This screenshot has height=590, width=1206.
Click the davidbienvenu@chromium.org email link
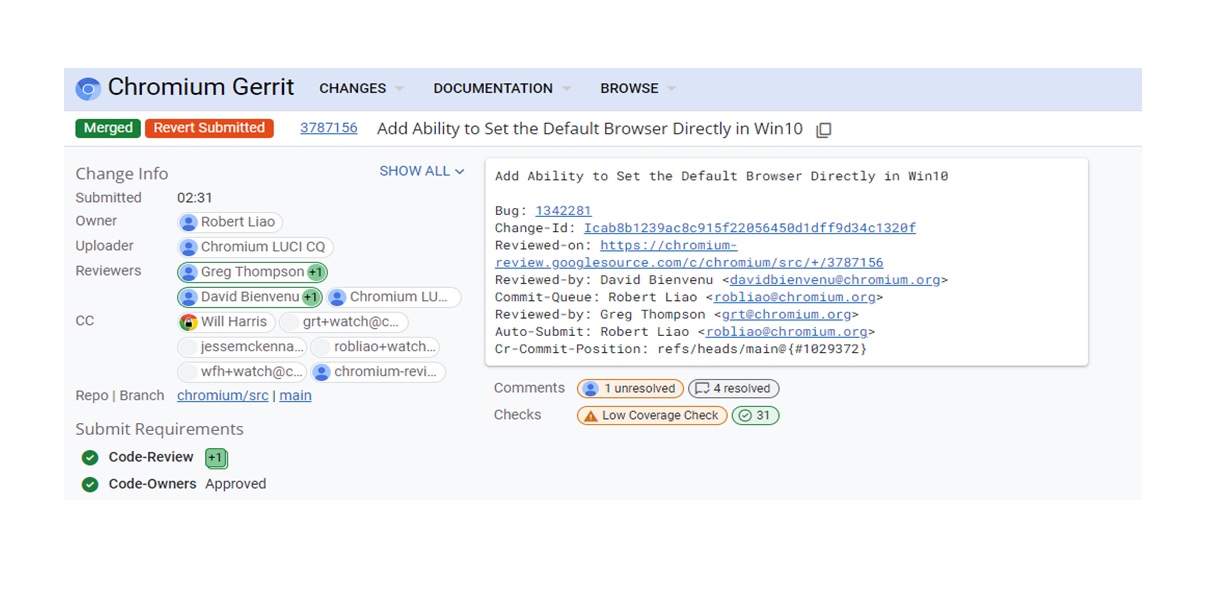click(834, 280)
